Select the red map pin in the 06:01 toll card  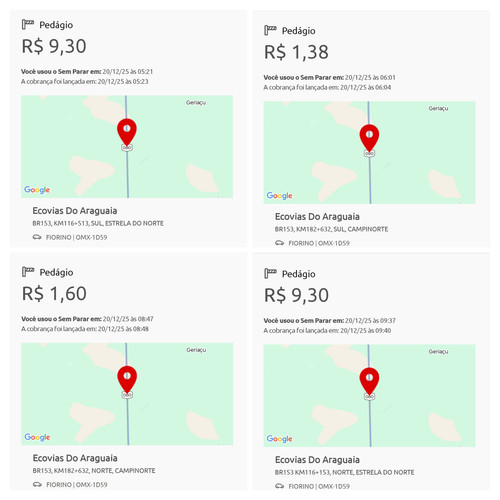point(369,138)
